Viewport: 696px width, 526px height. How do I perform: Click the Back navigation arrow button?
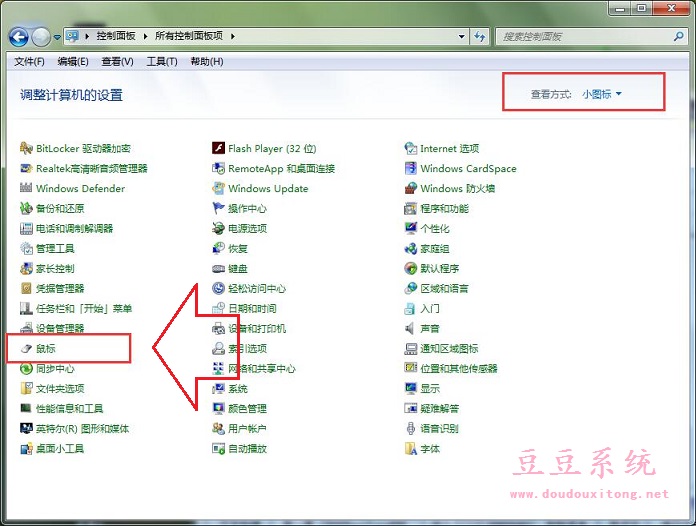click(x=18, y=37)
